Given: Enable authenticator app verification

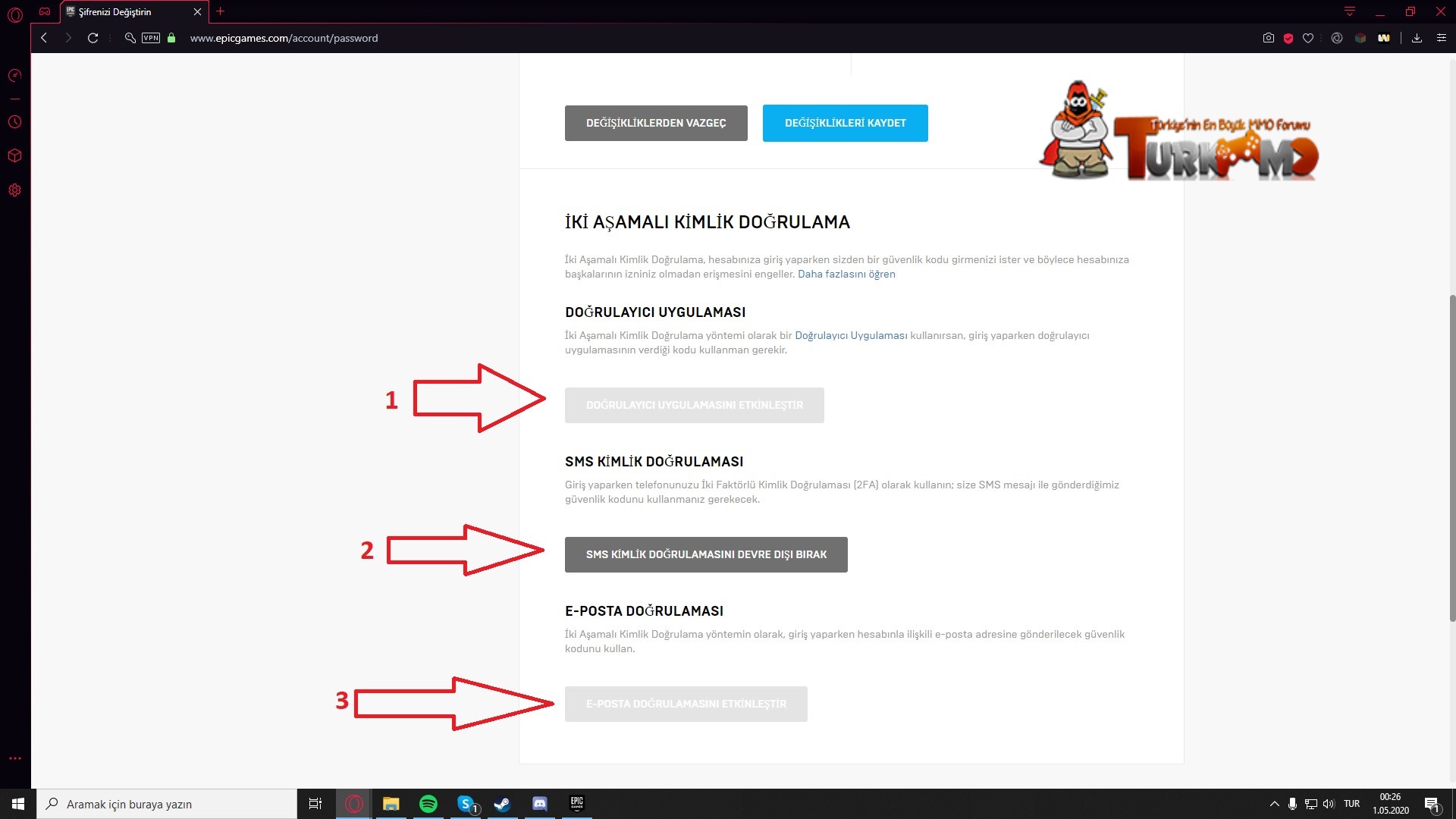Looking at the screenshot, I should click(x=694, y=405).
